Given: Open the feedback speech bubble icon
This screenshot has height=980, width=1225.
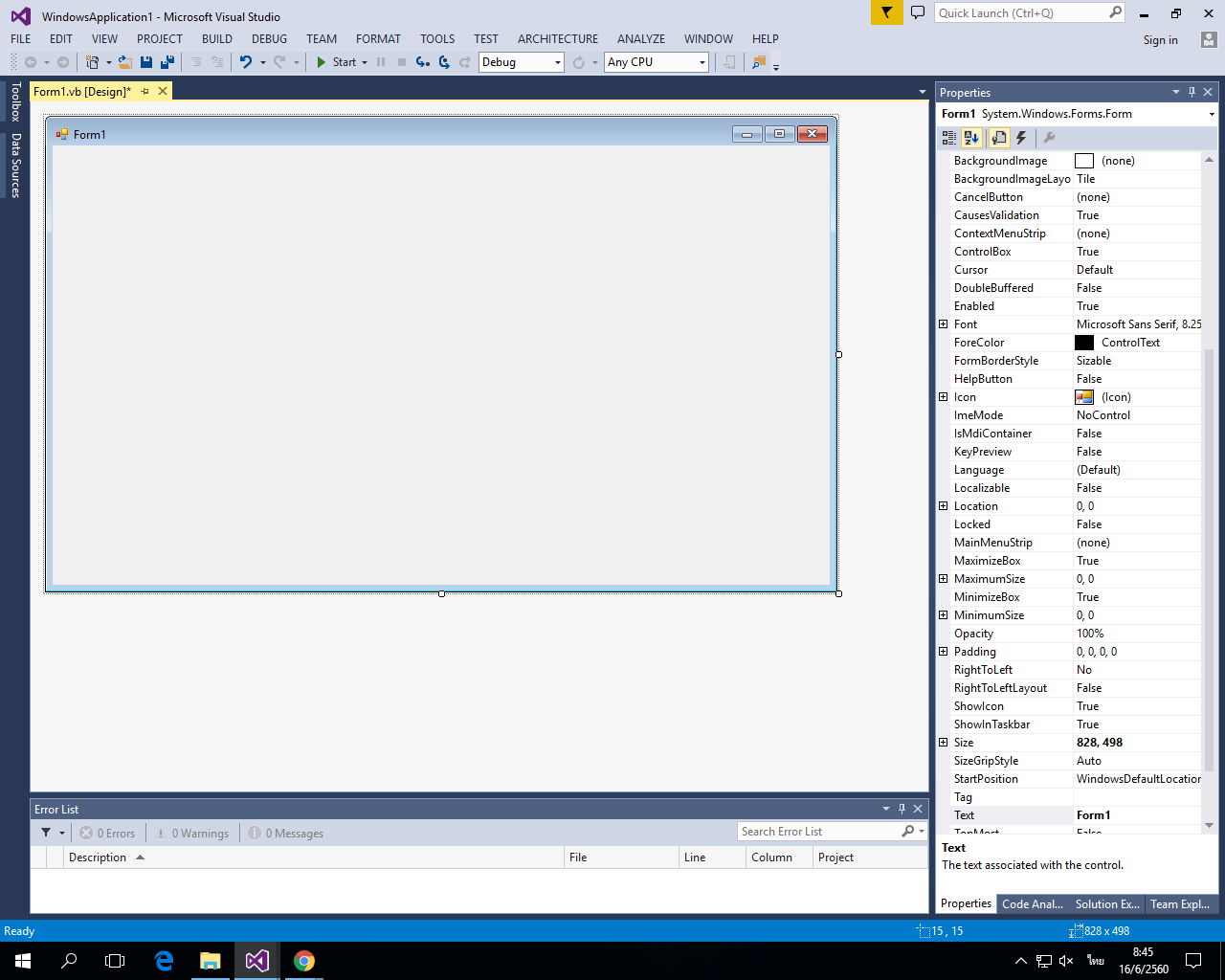Looking at the screenshot, I should (917, 12).
